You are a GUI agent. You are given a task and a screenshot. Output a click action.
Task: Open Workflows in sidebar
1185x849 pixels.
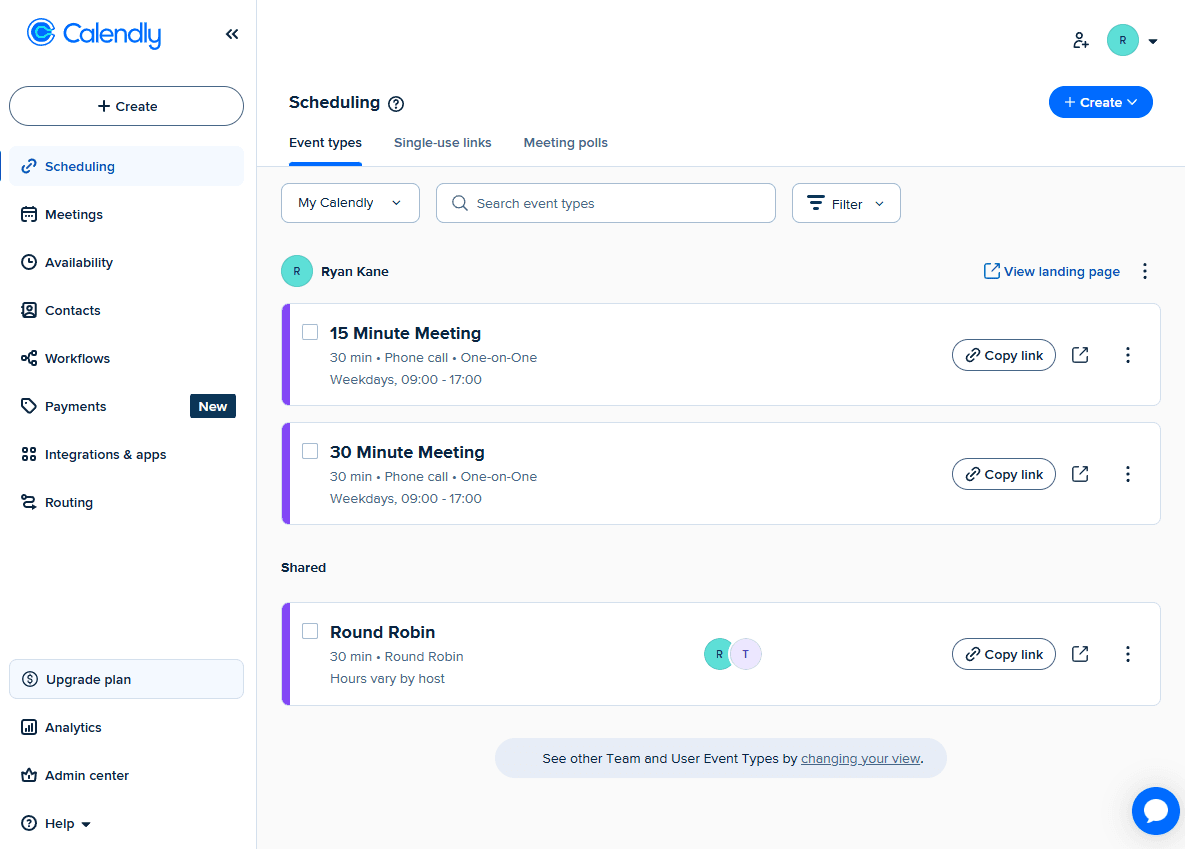point(126,358)
